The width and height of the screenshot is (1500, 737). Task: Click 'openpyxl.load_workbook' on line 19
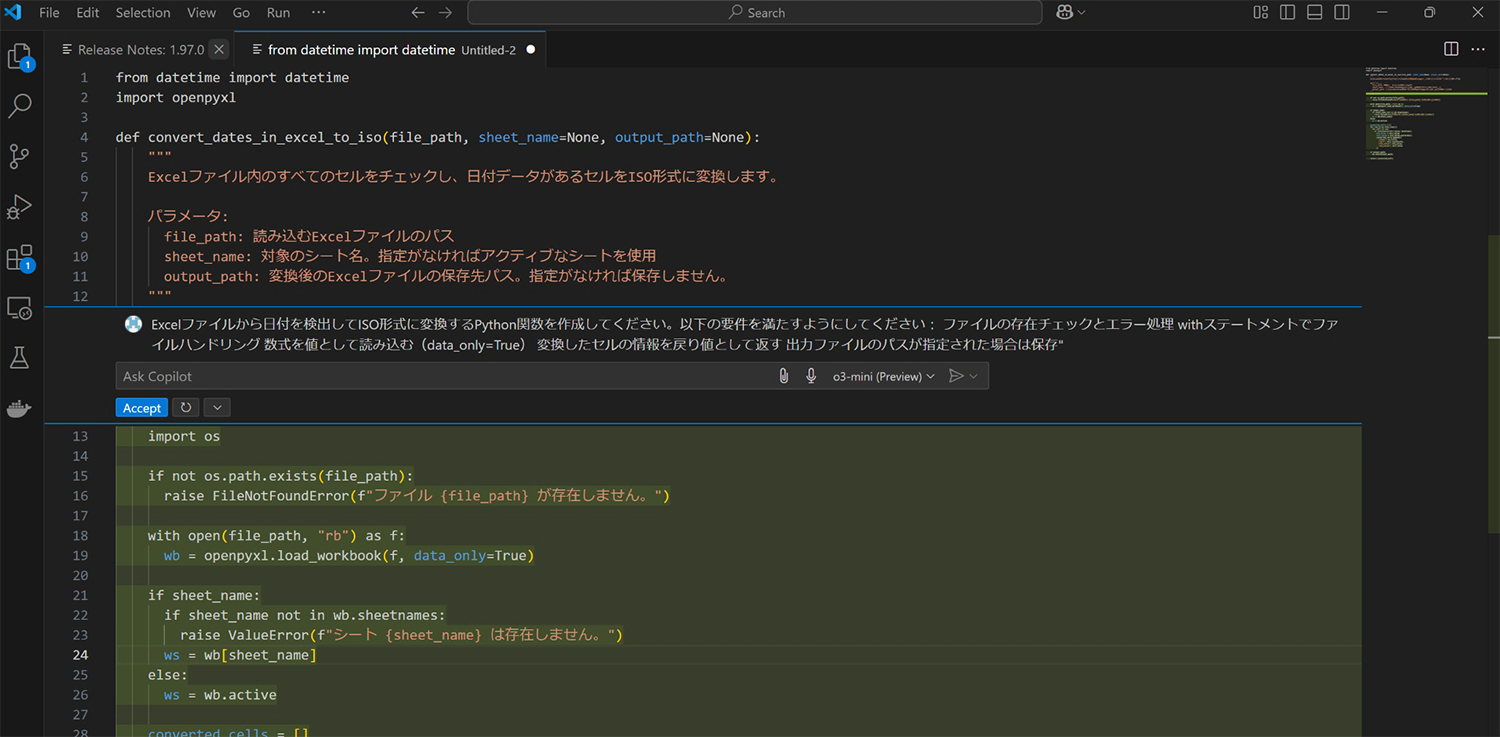(293, 555)
